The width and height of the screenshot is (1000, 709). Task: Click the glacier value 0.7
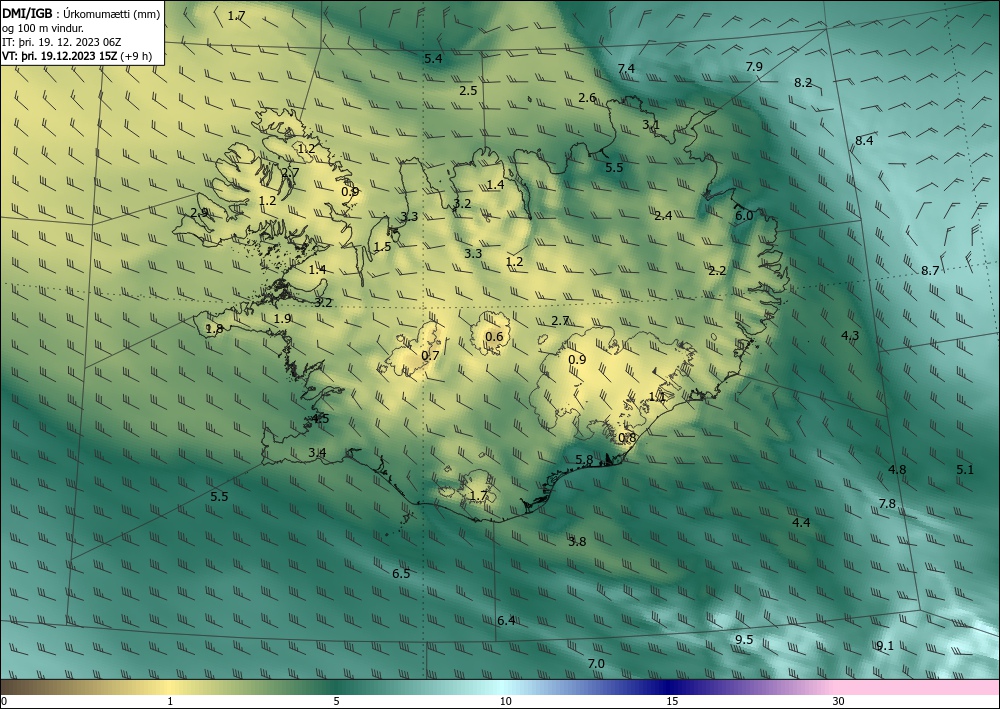tap(430, 355)
